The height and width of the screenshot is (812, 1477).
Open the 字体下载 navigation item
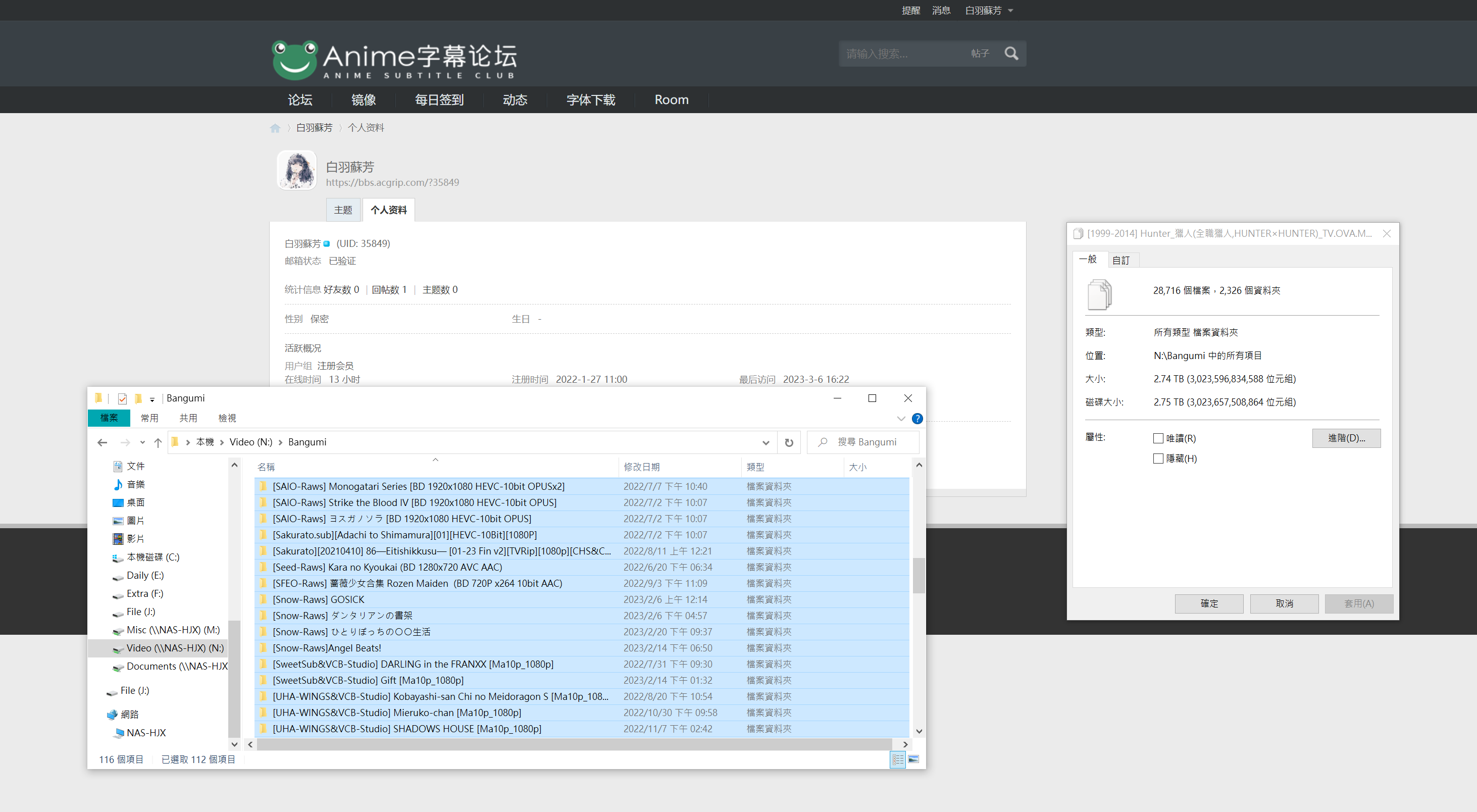591,100
